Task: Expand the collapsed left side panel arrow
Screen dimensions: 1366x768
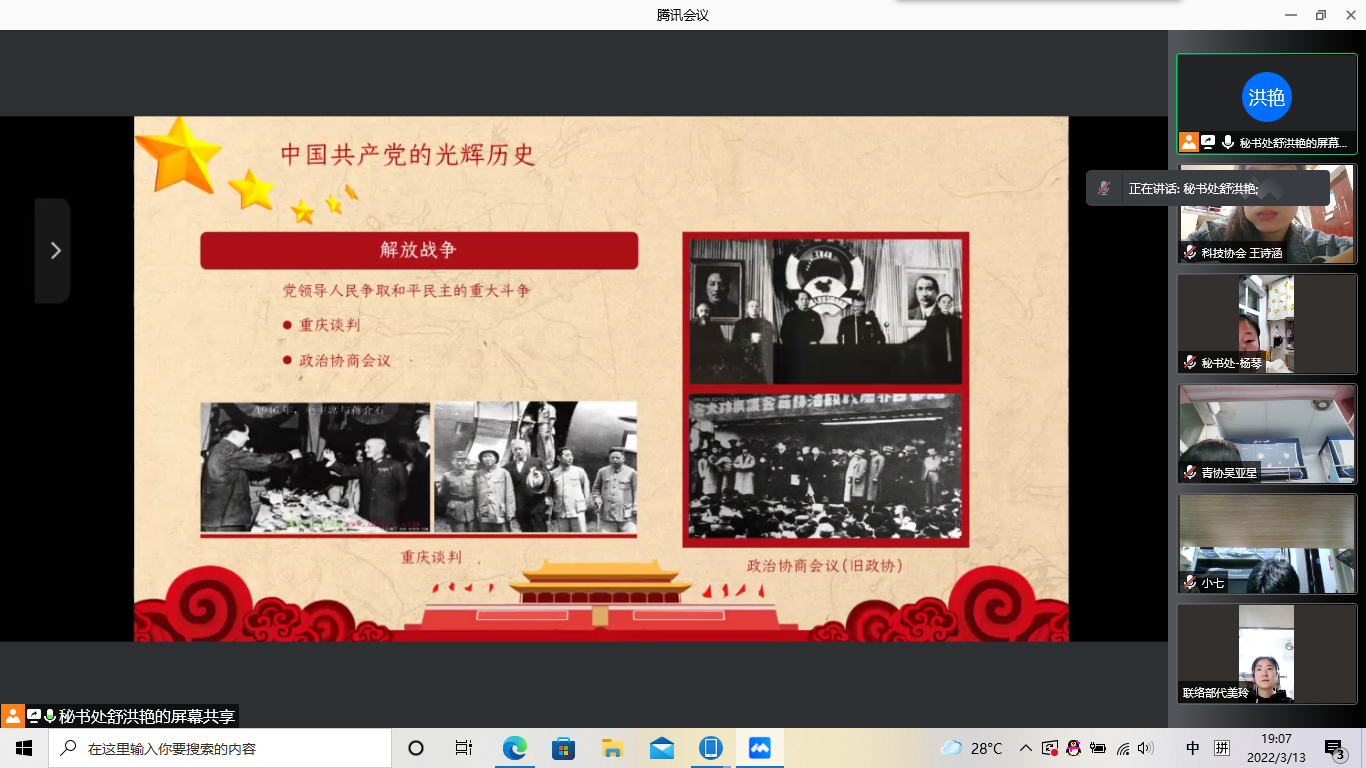Action: point(54,250)
